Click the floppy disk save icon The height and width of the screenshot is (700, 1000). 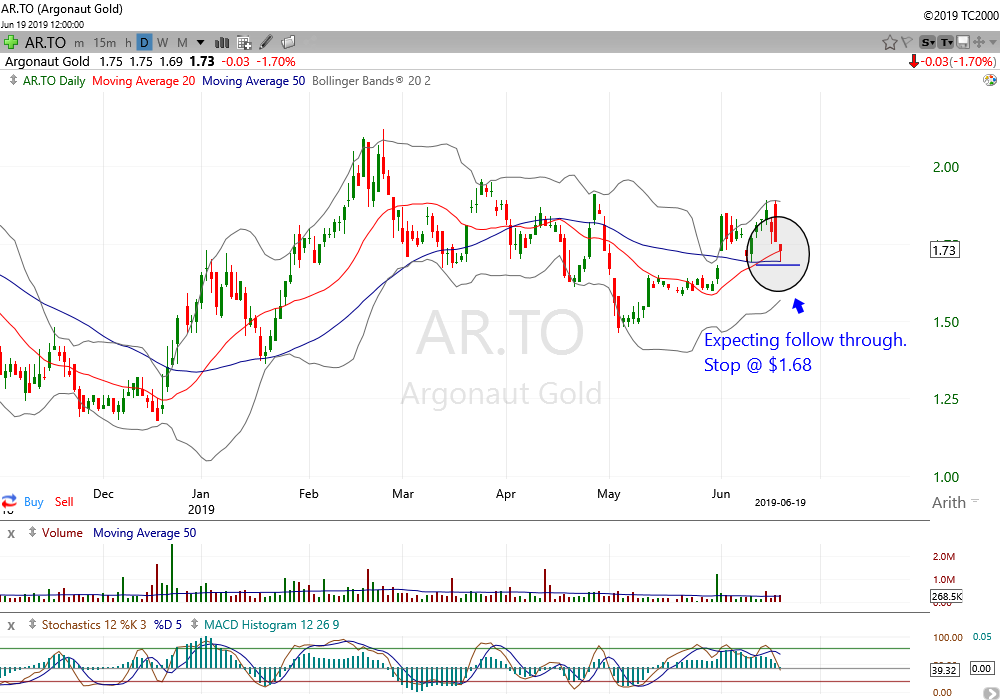point(963,43)
